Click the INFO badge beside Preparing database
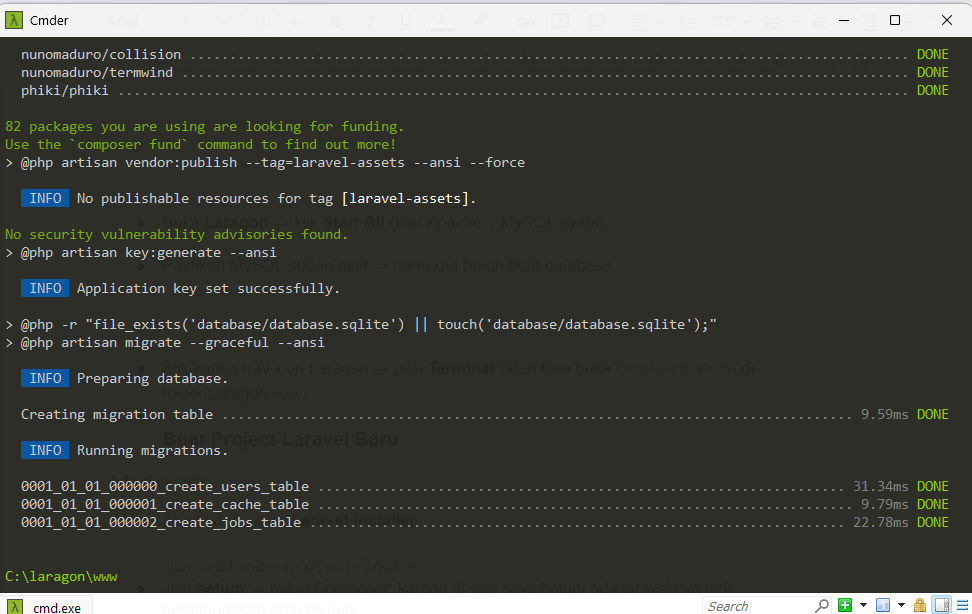The height and width of the screenshot is (614, 972). 45,379
